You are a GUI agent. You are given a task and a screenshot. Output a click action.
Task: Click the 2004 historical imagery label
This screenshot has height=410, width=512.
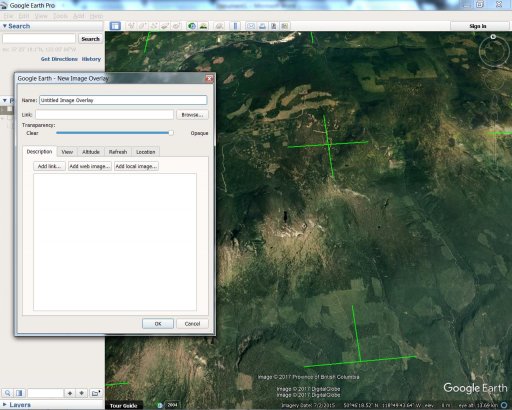tap(172, 405)
